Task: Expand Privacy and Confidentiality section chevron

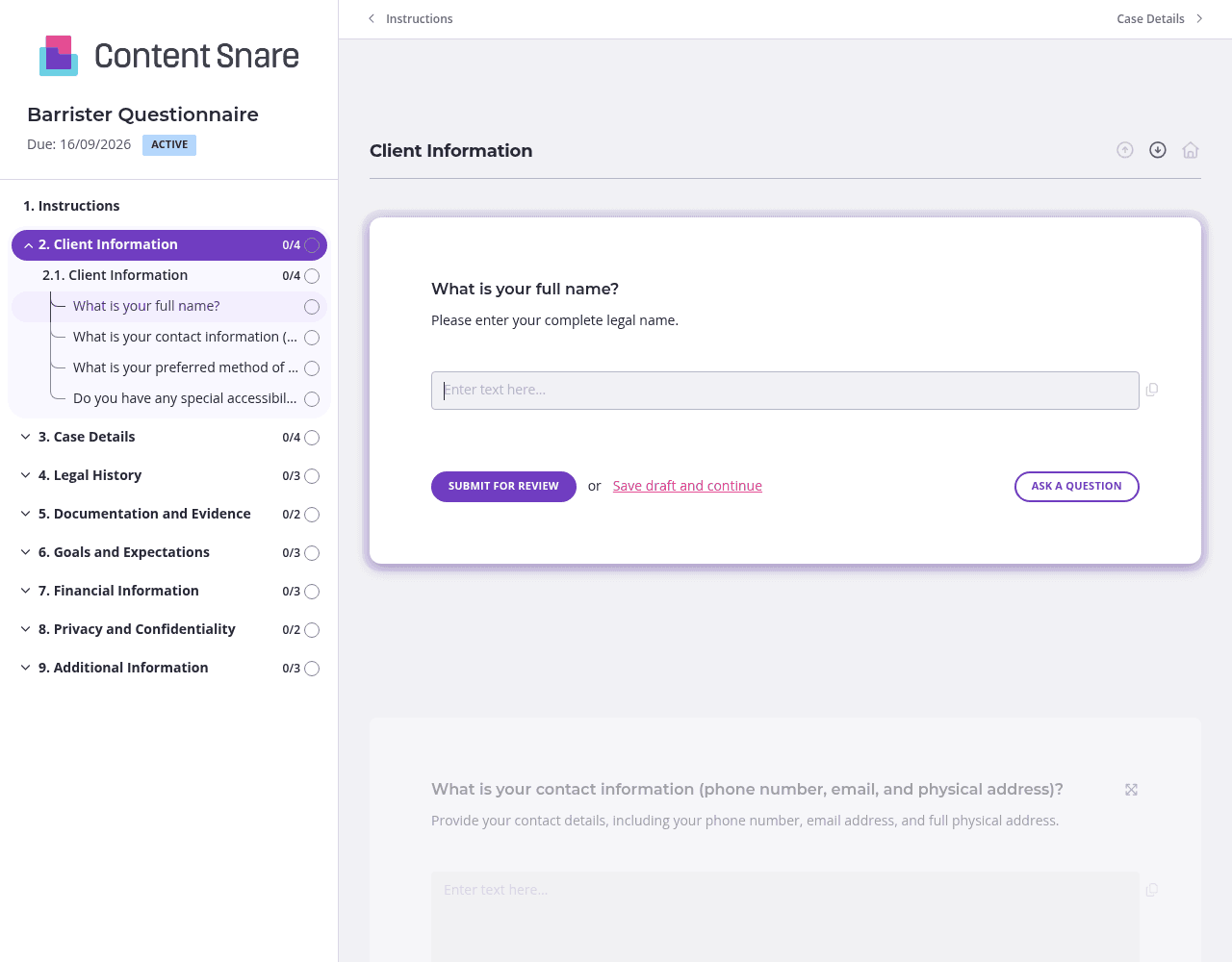Action: click(x=26, y=629)
